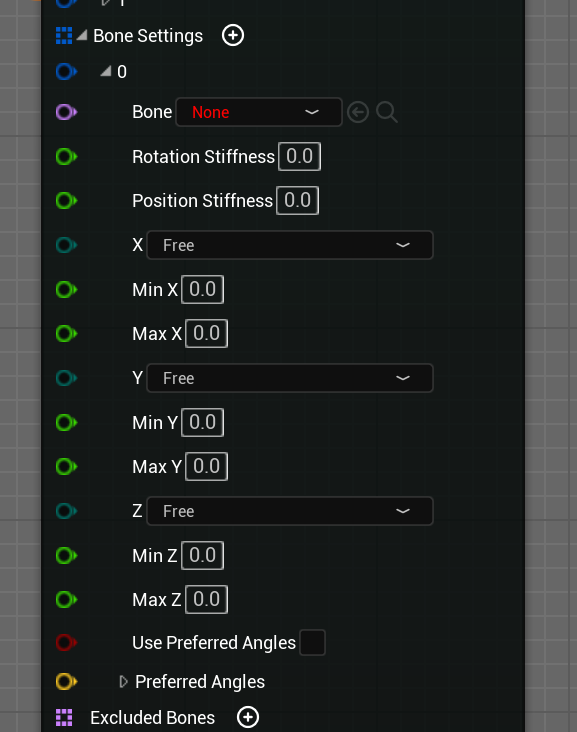Open the Z axis Free dropdown
577x732 pixels.
[290, 511]
